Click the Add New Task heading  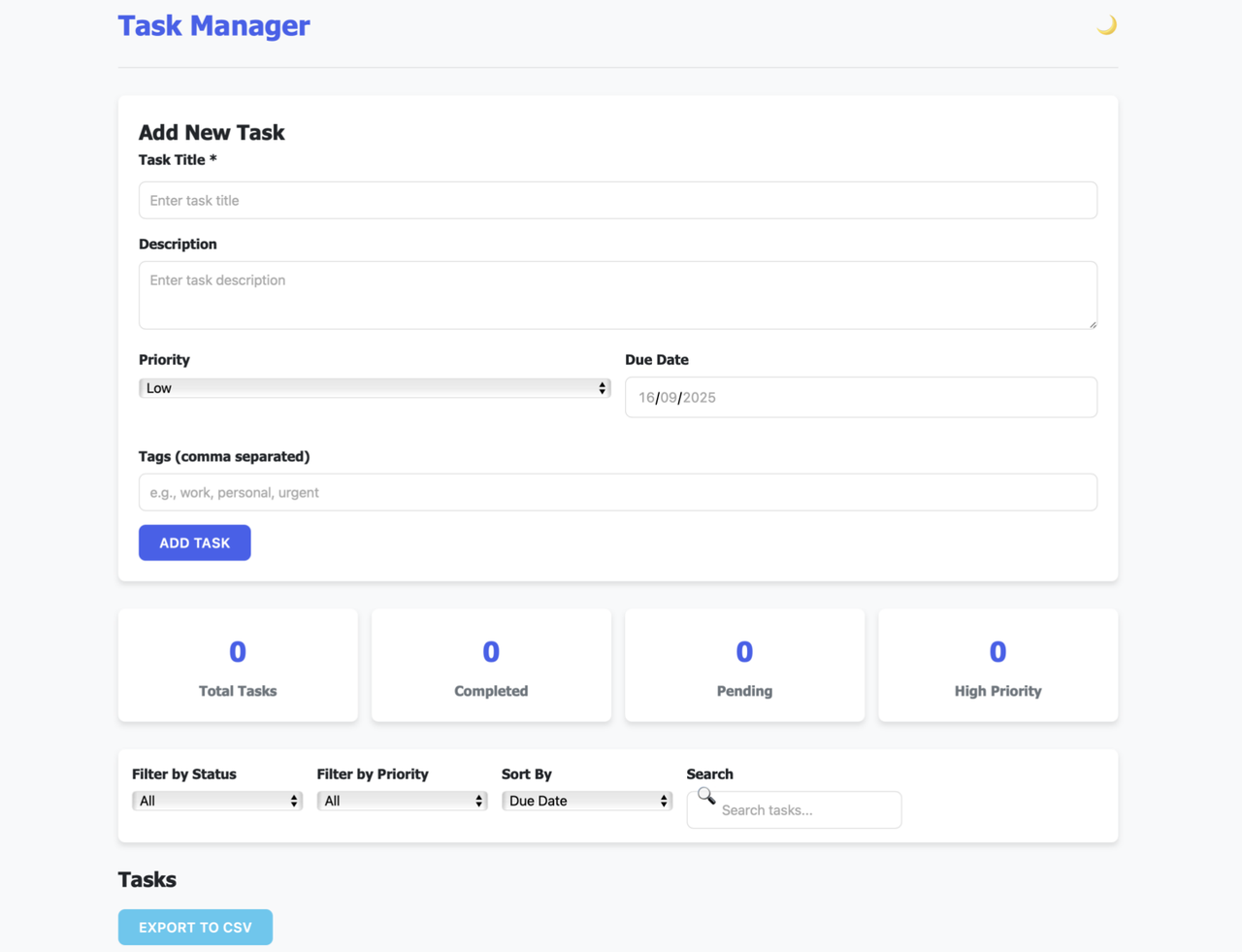pyautogui.click(x=212, y=132)
